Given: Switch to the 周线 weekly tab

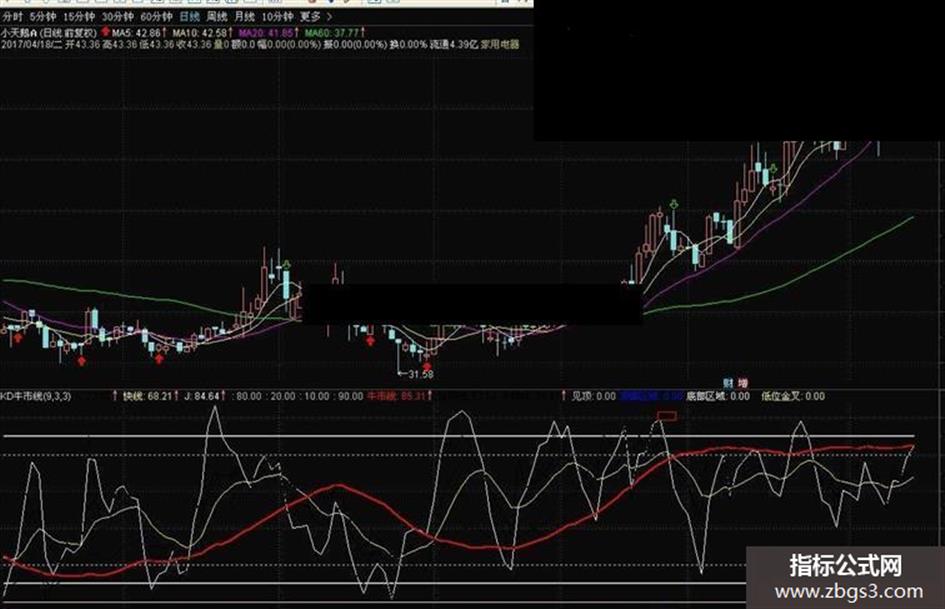Looking at the screenshot, I should (216, 17).
